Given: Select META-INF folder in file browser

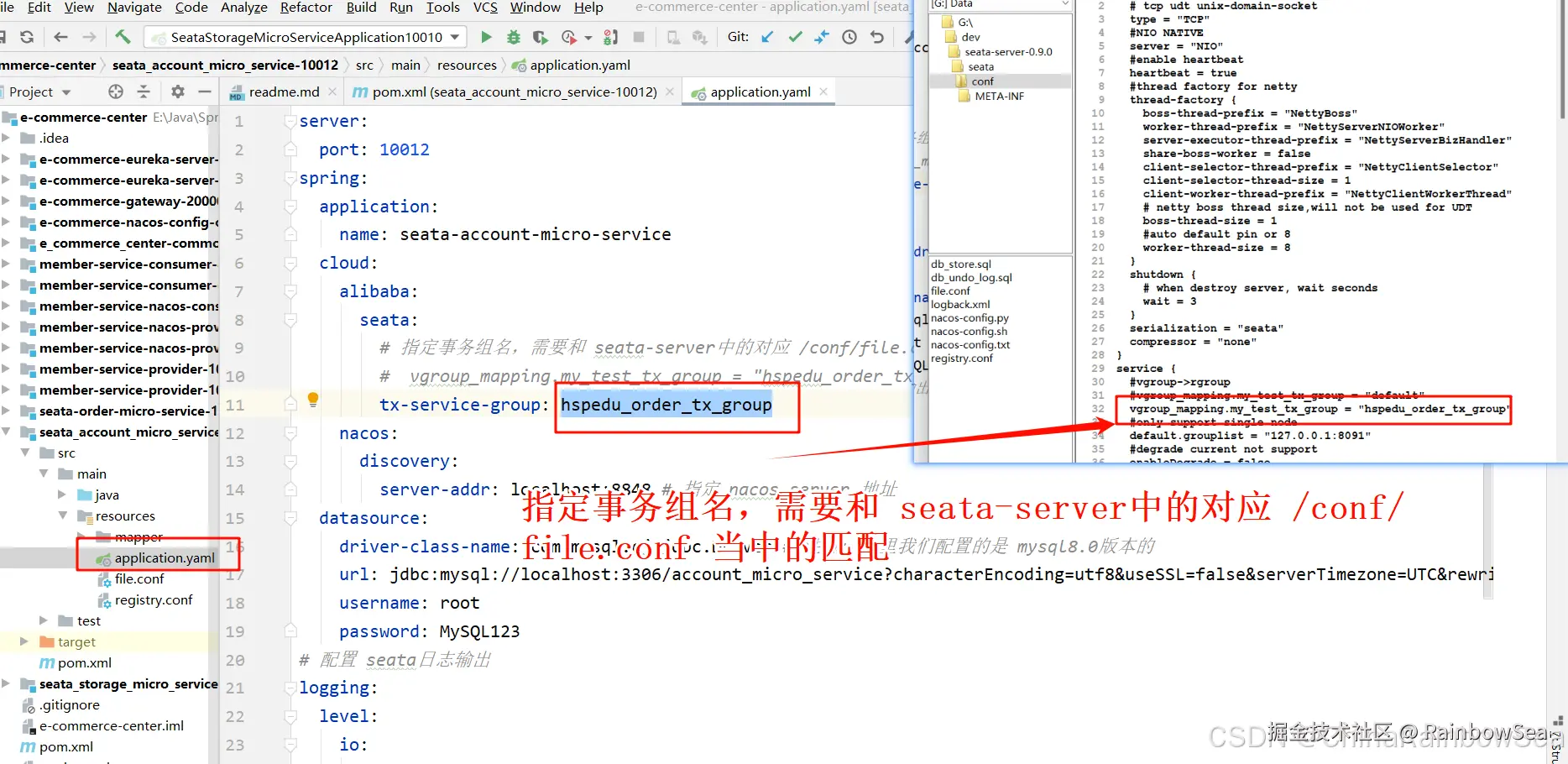Looking at the screenshot, I should click(999, 96).
